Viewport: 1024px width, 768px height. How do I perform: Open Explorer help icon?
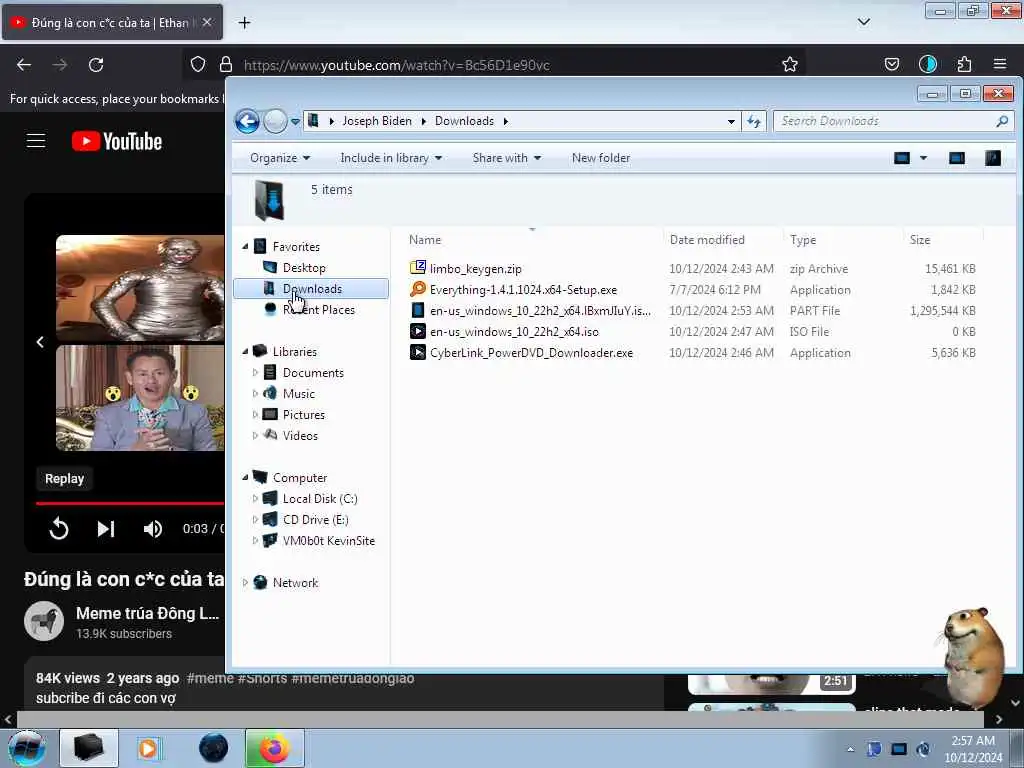[x=993, y=158]
